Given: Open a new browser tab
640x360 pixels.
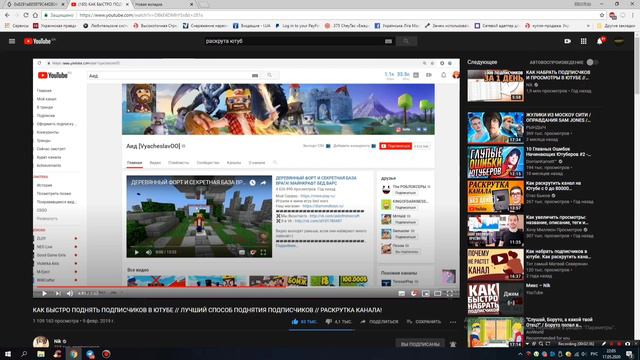Looking at the screenshot, I should tap(204, 4).
